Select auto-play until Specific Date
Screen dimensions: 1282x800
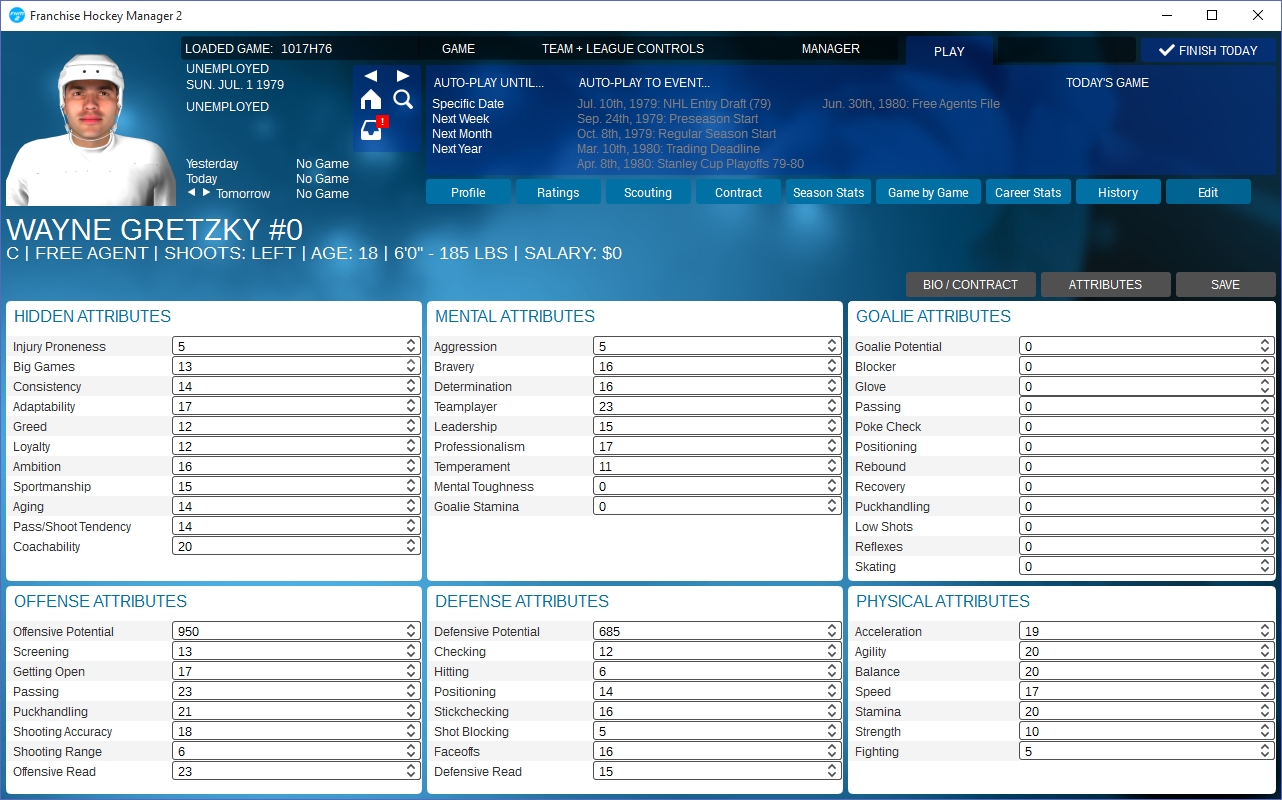tap(468, 104)
